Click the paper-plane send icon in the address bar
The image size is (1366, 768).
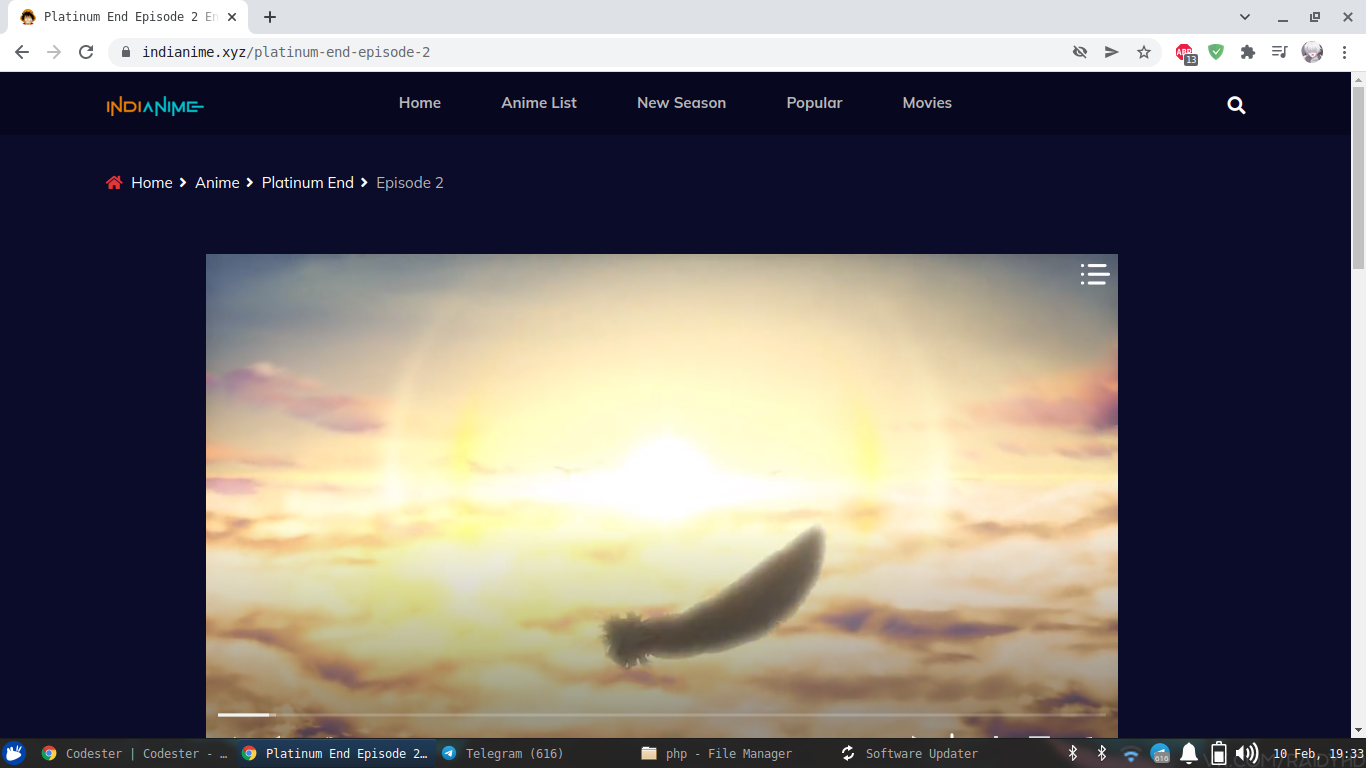pyautogui.click(x=1111, y=52)
